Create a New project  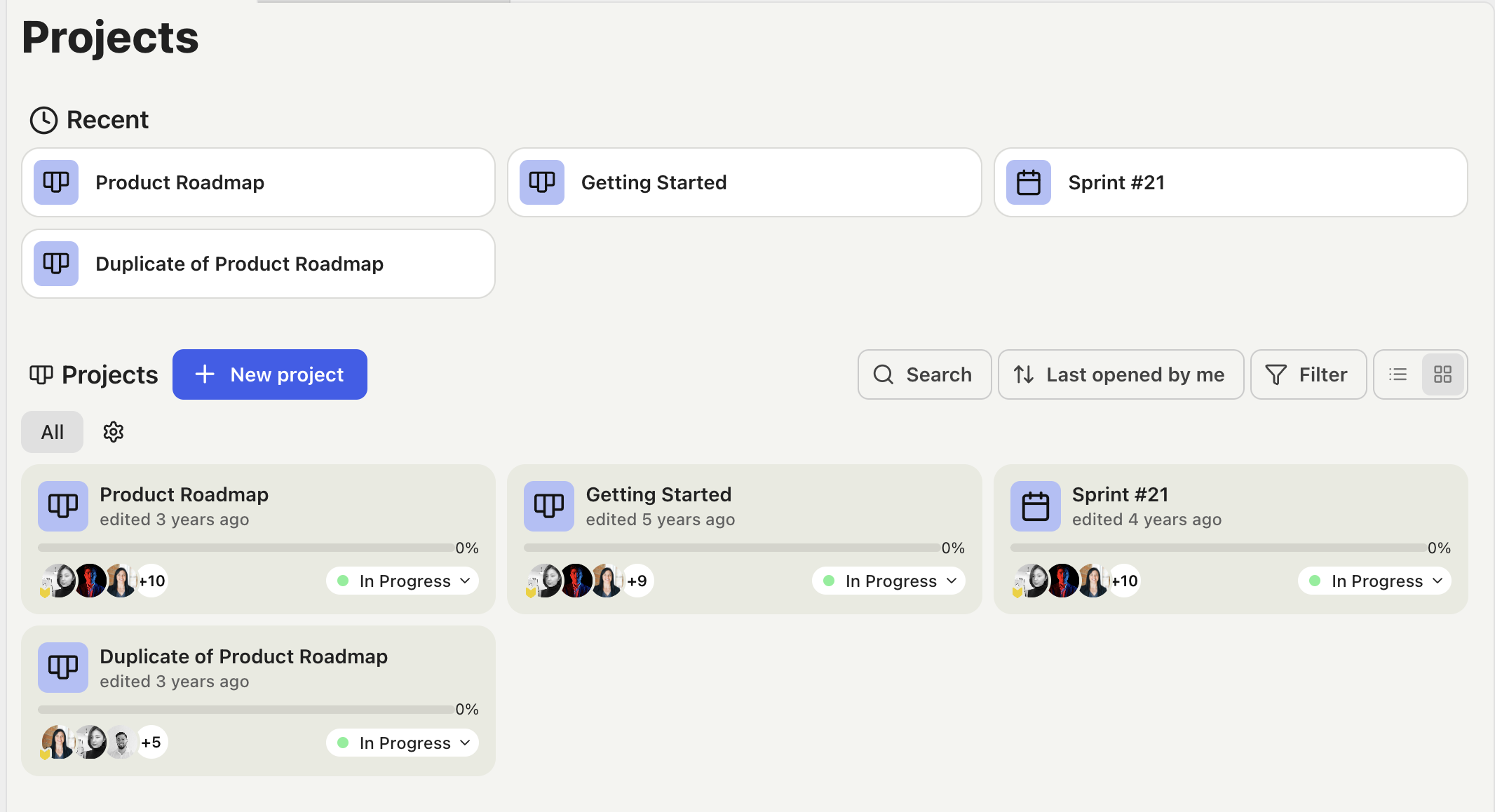pos(270,374)
